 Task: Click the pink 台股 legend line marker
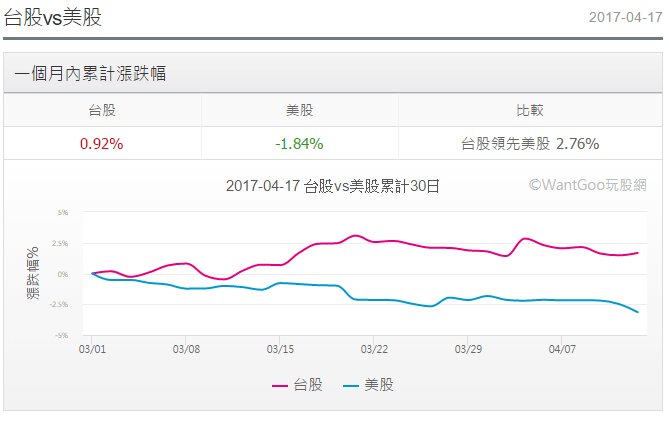281,385
